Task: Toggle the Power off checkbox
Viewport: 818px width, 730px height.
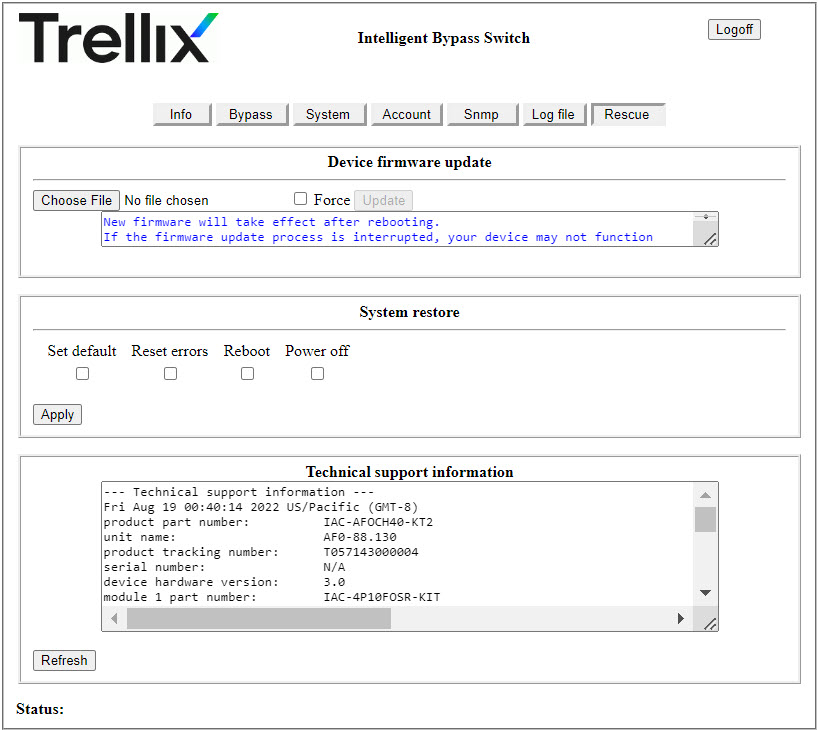Action: click(x=318, y=374)
